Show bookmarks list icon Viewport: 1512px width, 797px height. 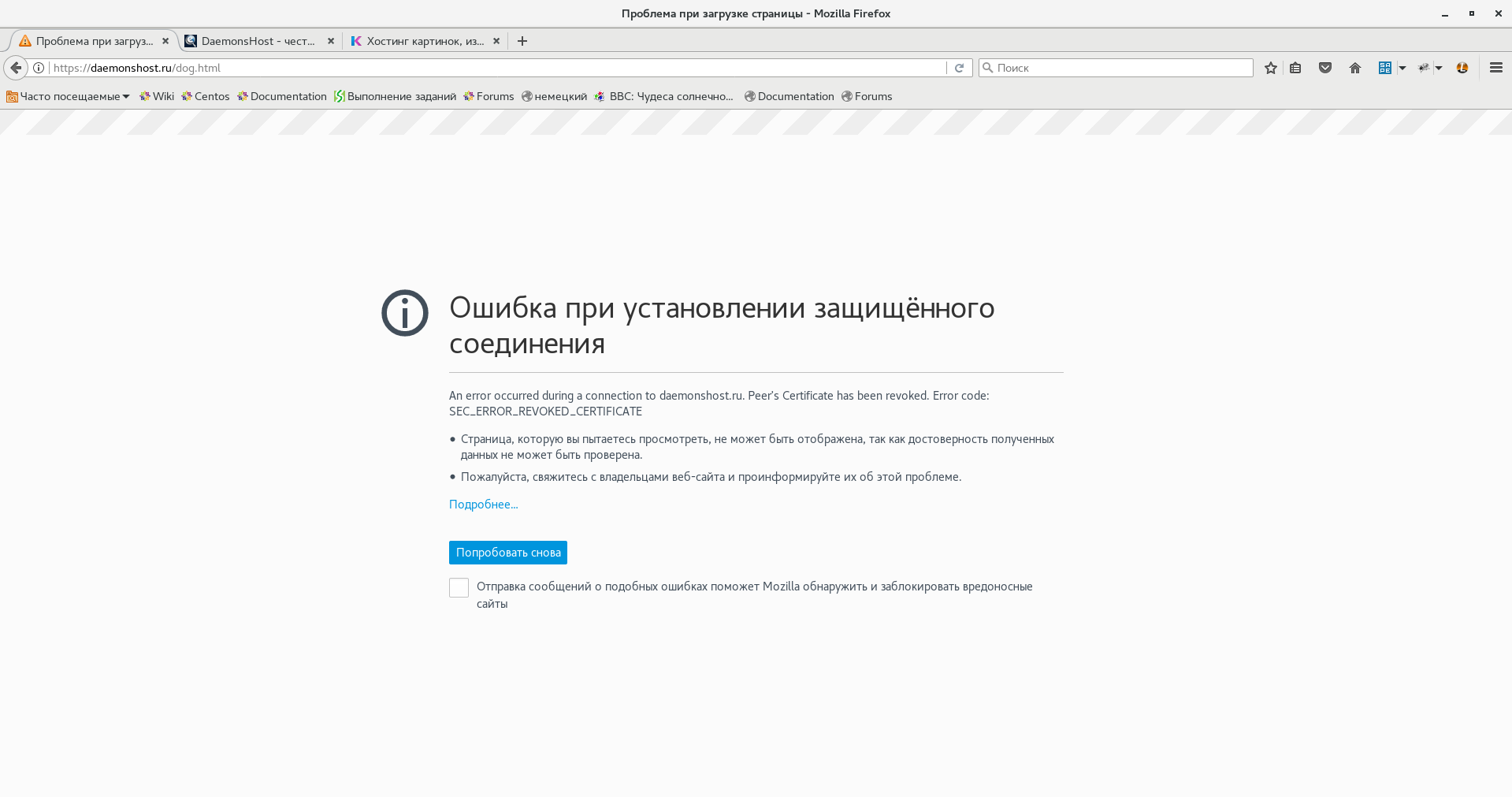(1295, 68)
